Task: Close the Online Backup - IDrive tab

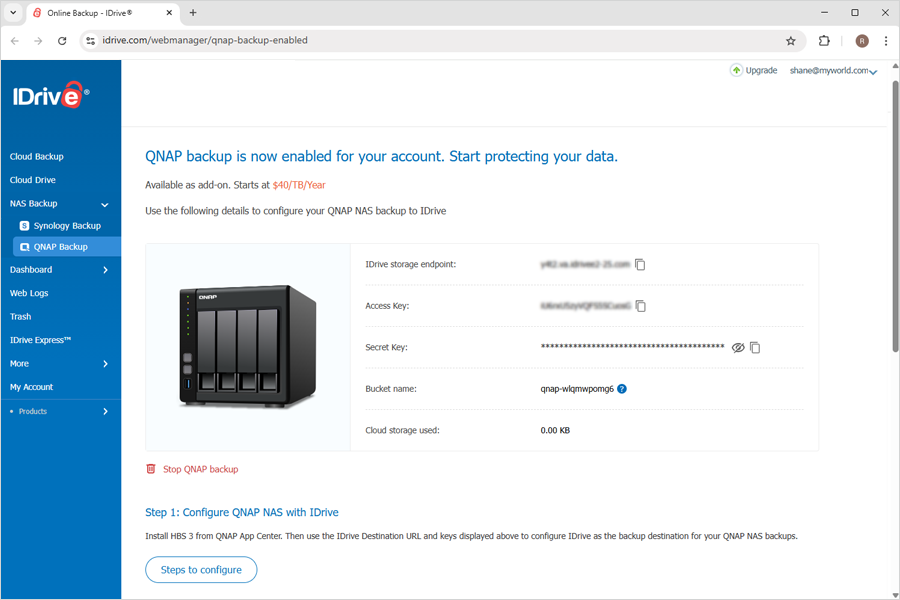Action: 169,13
